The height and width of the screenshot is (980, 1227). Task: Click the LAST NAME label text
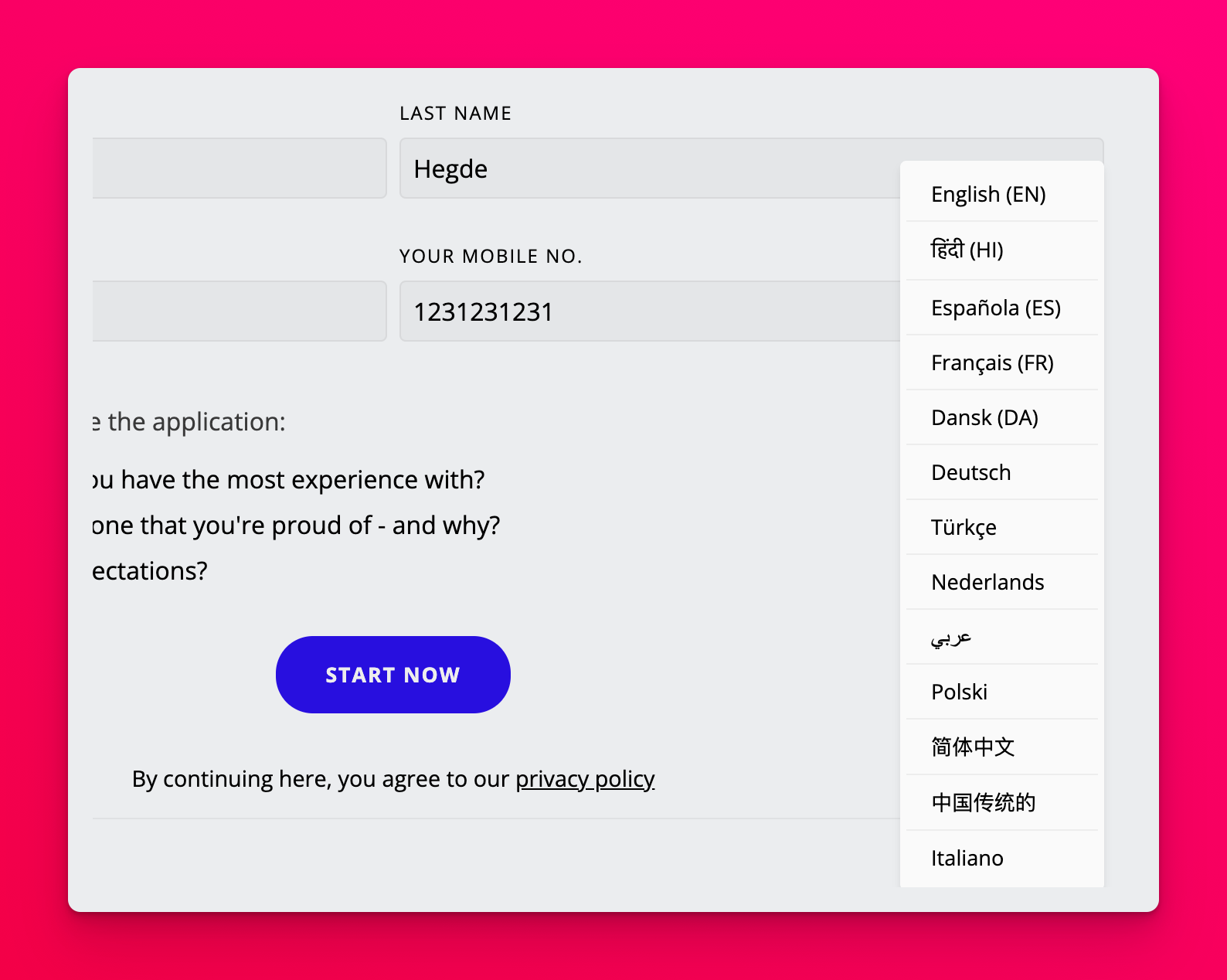click(x=455, y=114)
